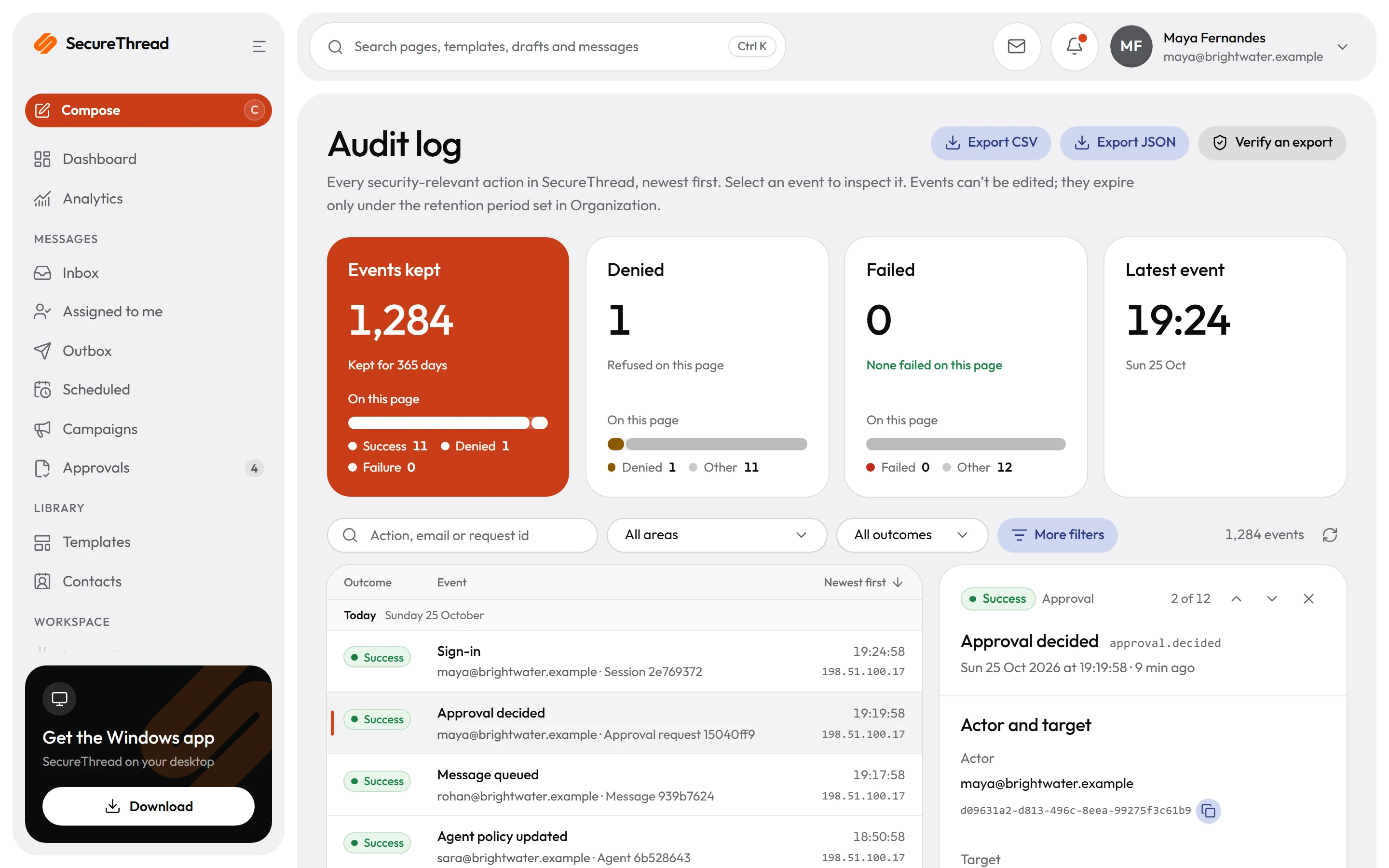This screenshot has width=1389, height=868.
Task: Open Analytics page
Action: 148,199
